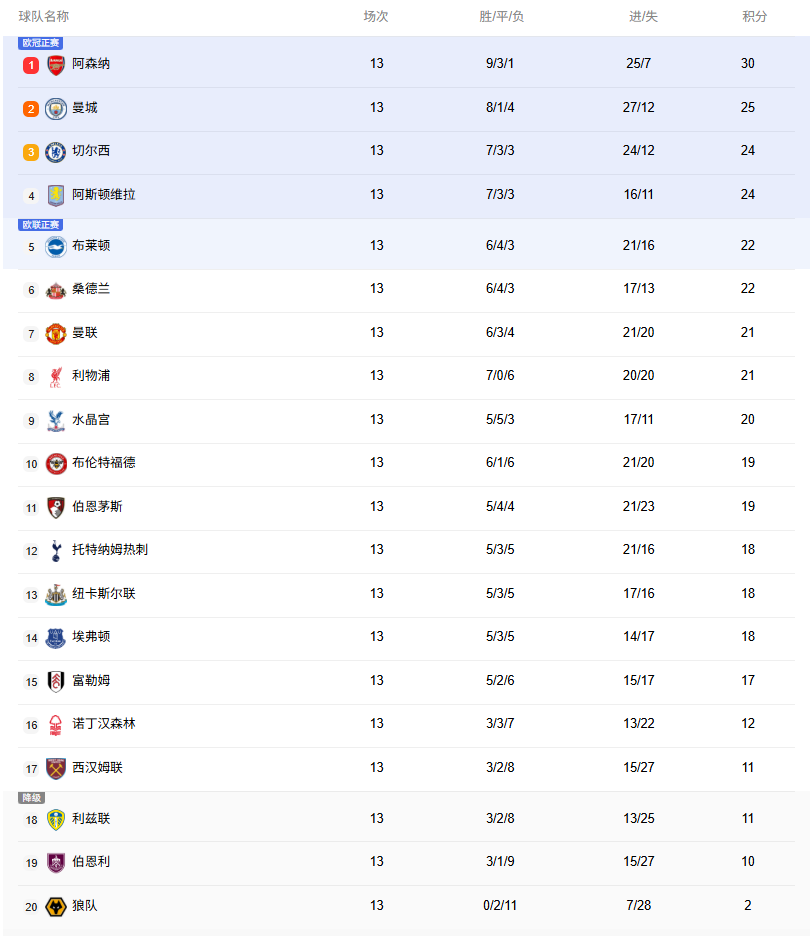
Task: Click the Tottenham crest icon
Action: (x=56, y=550)
